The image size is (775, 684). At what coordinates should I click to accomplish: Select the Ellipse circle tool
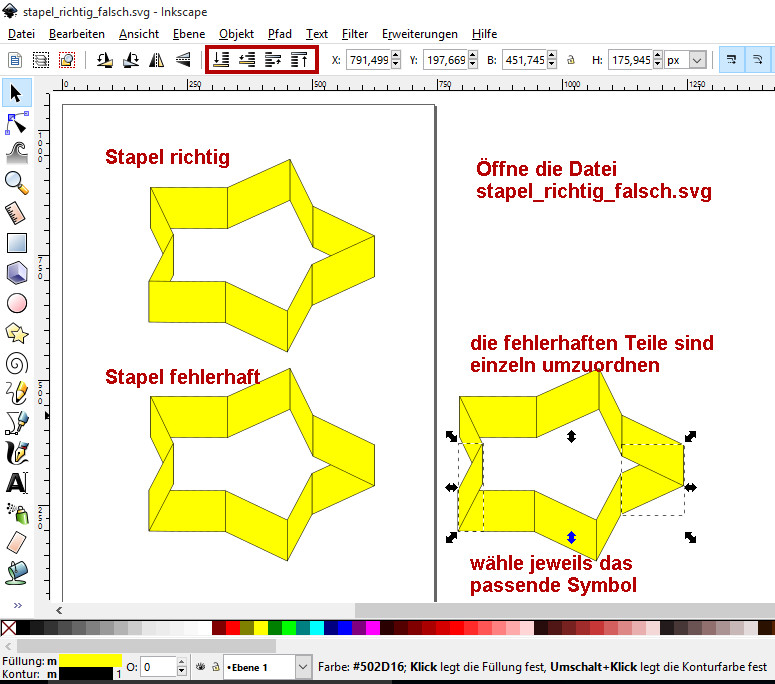(17, 303)
